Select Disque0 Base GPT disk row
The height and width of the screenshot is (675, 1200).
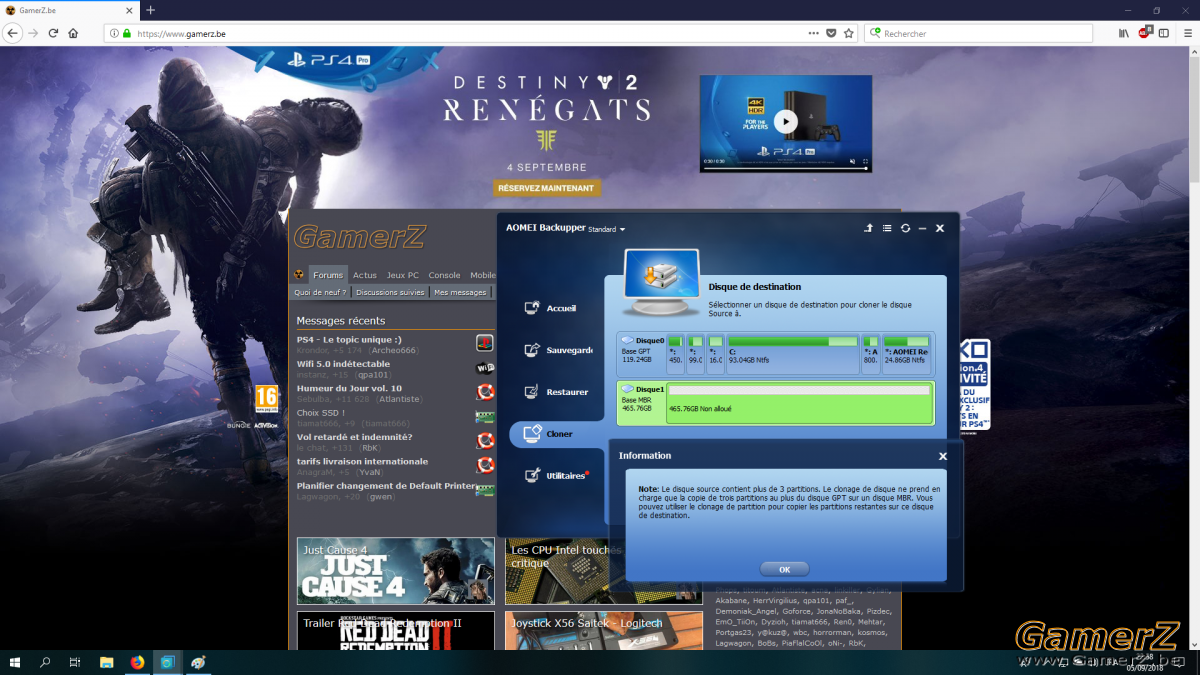776,354
